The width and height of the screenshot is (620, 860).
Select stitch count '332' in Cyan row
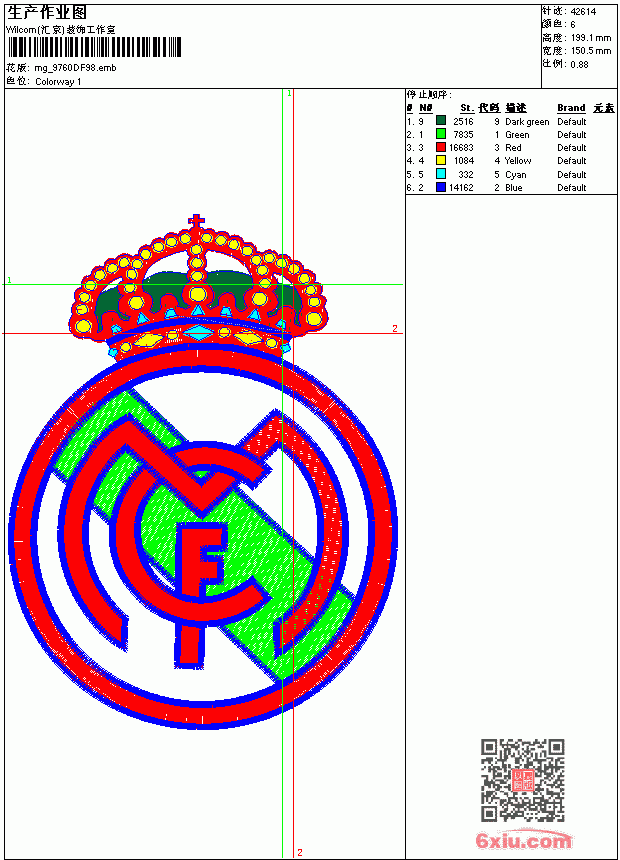point(466,174)
